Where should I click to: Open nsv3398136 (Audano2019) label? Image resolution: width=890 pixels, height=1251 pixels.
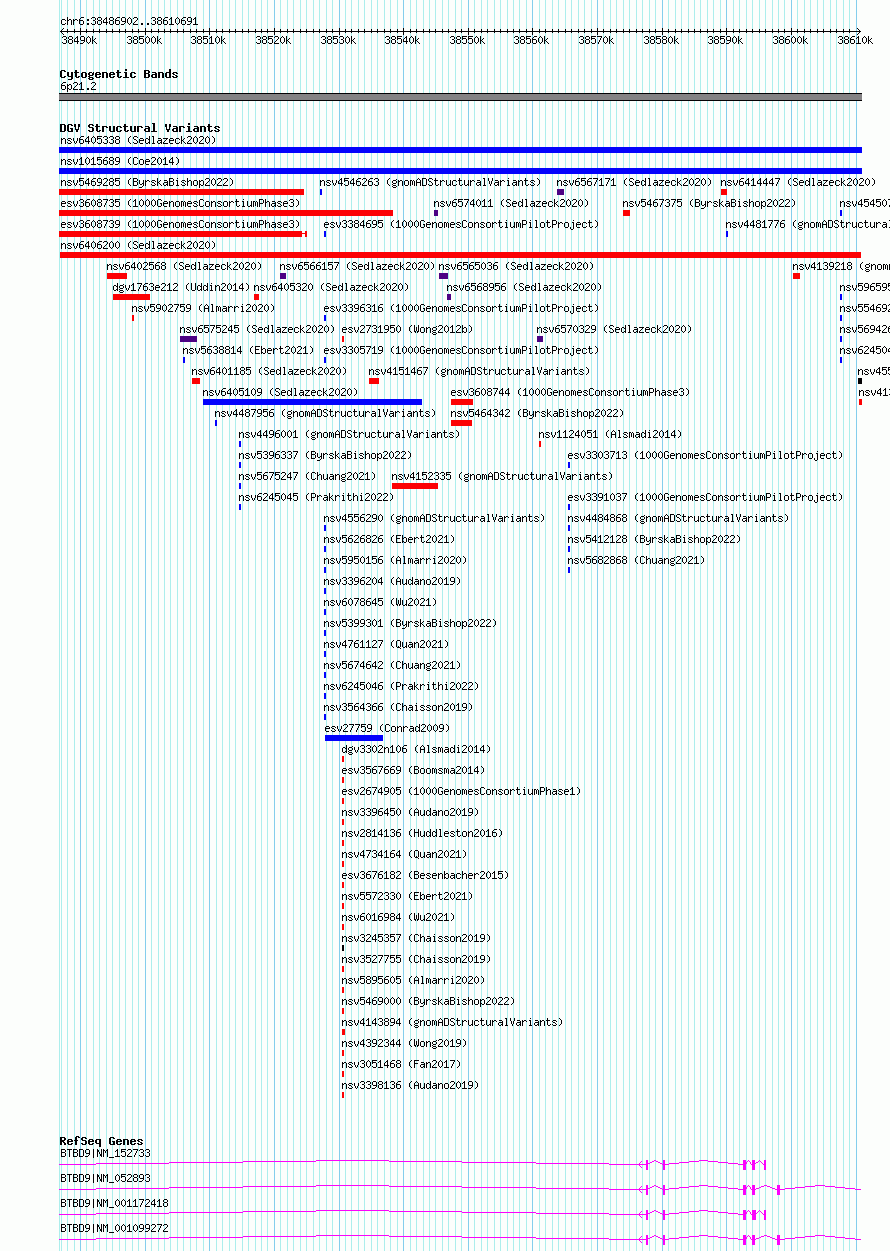410,1086
